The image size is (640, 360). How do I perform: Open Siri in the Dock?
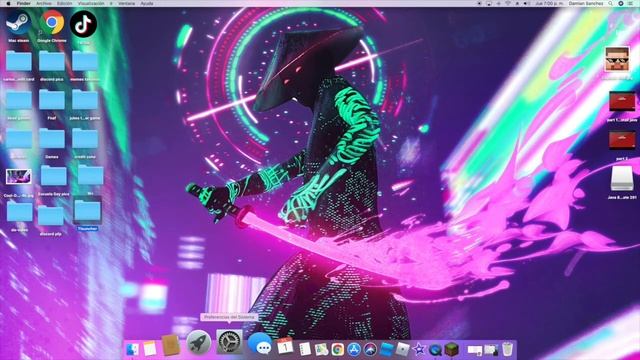(370, 349)
